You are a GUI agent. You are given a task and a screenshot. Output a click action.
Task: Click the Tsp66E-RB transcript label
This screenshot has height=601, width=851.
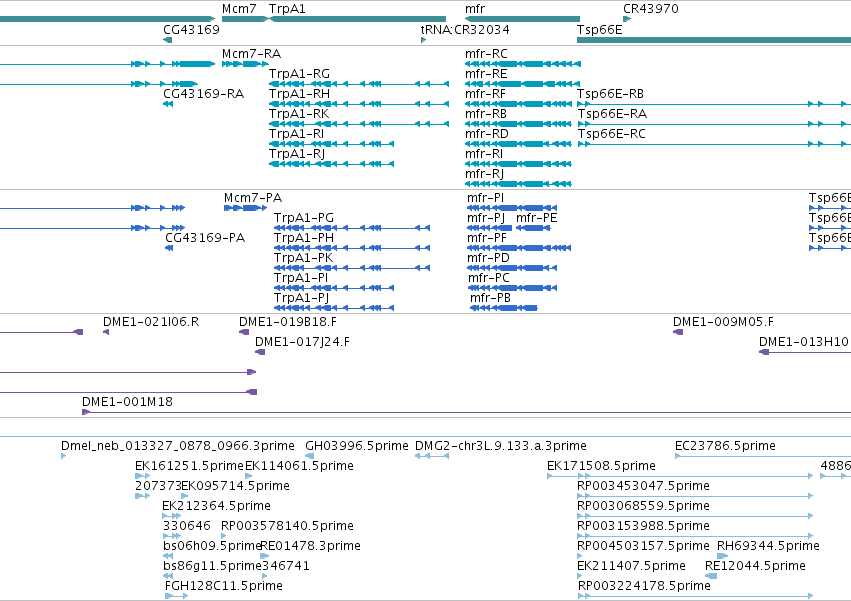611,94
